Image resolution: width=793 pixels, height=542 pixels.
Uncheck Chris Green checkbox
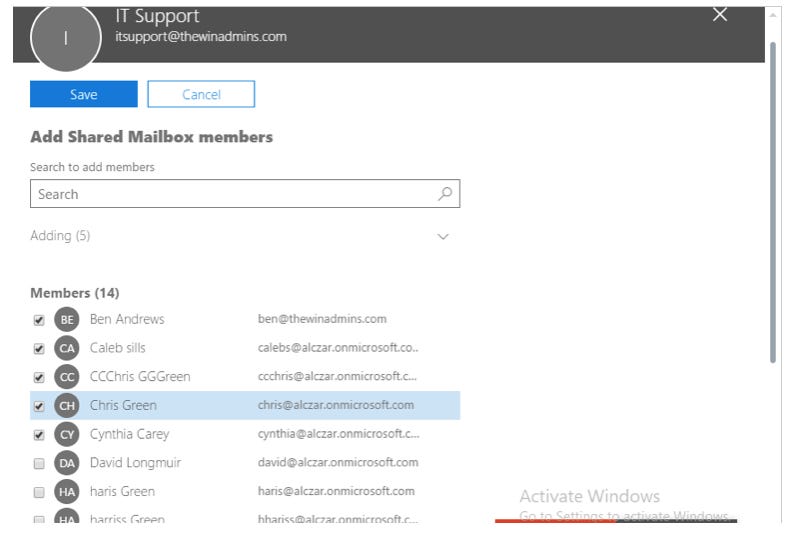pos(39,406)
